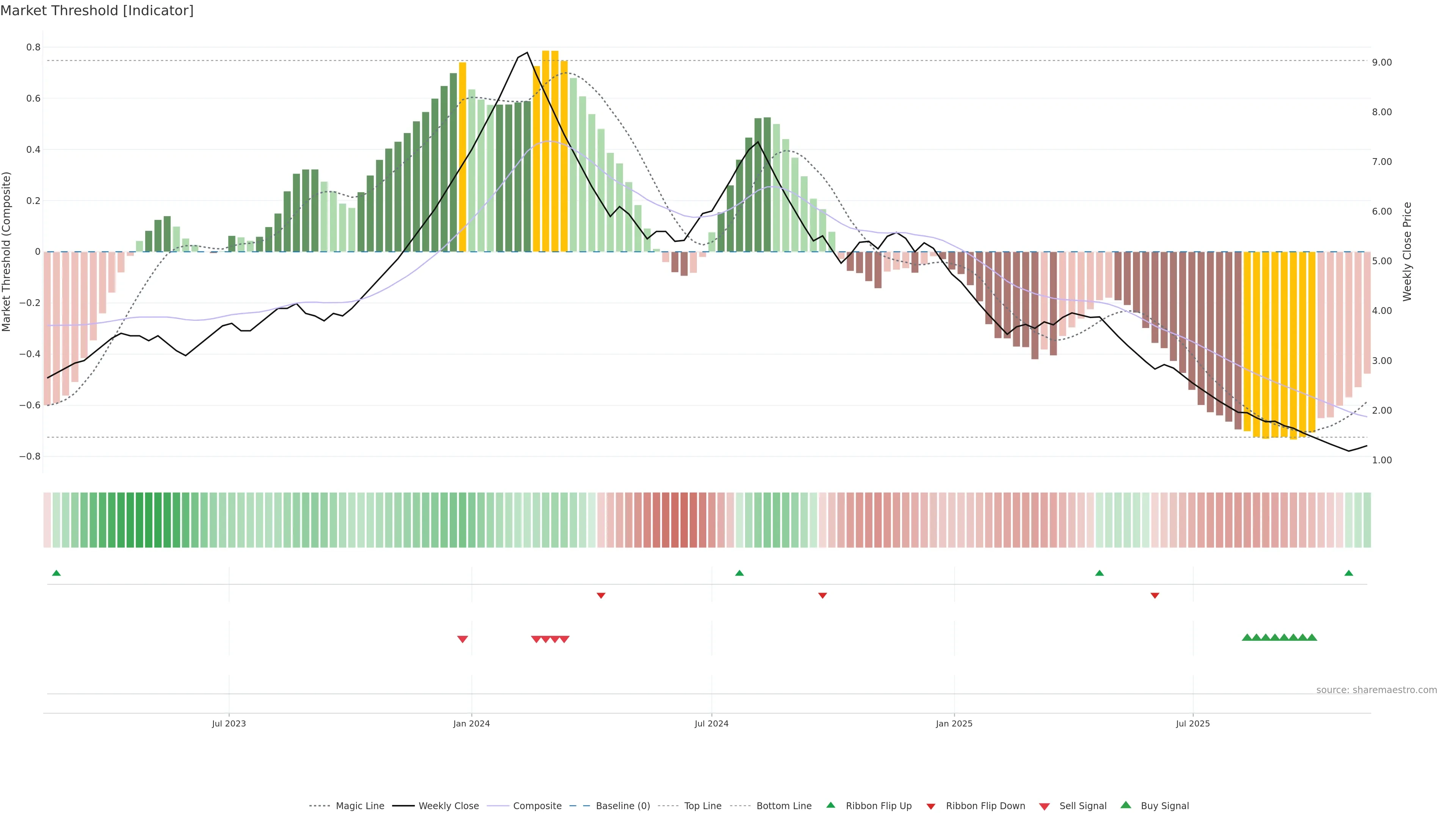Click the Jul 2023 axis label
This screenshot has height=819, width=1456.
pyautogui.click(x=229, y=723)
